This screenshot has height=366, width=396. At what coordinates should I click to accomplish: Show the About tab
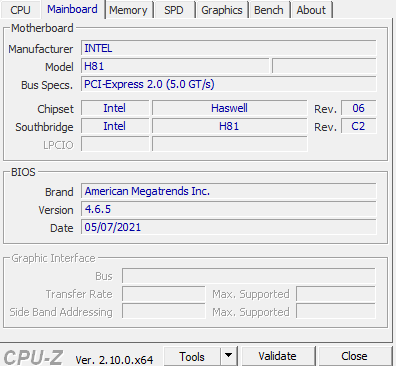pos(311,10)
